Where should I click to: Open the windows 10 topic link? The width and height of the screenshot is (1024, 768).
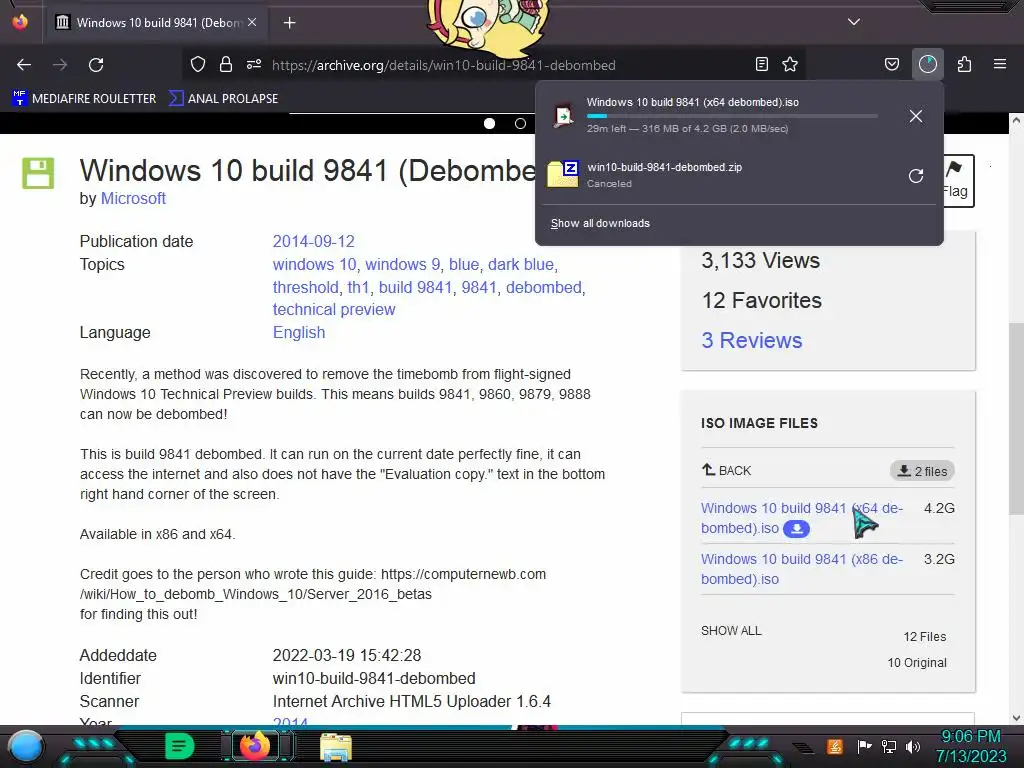click(314, 264)
